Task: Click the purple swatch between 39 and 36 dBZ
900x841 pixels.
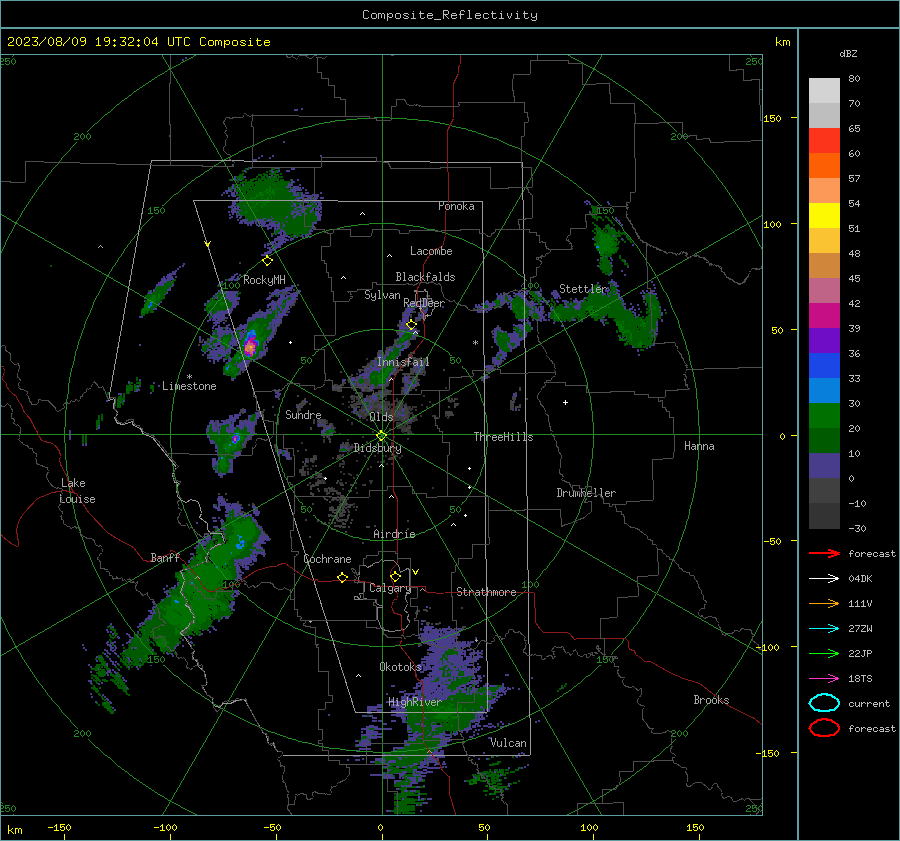Action: click(824, 340)
